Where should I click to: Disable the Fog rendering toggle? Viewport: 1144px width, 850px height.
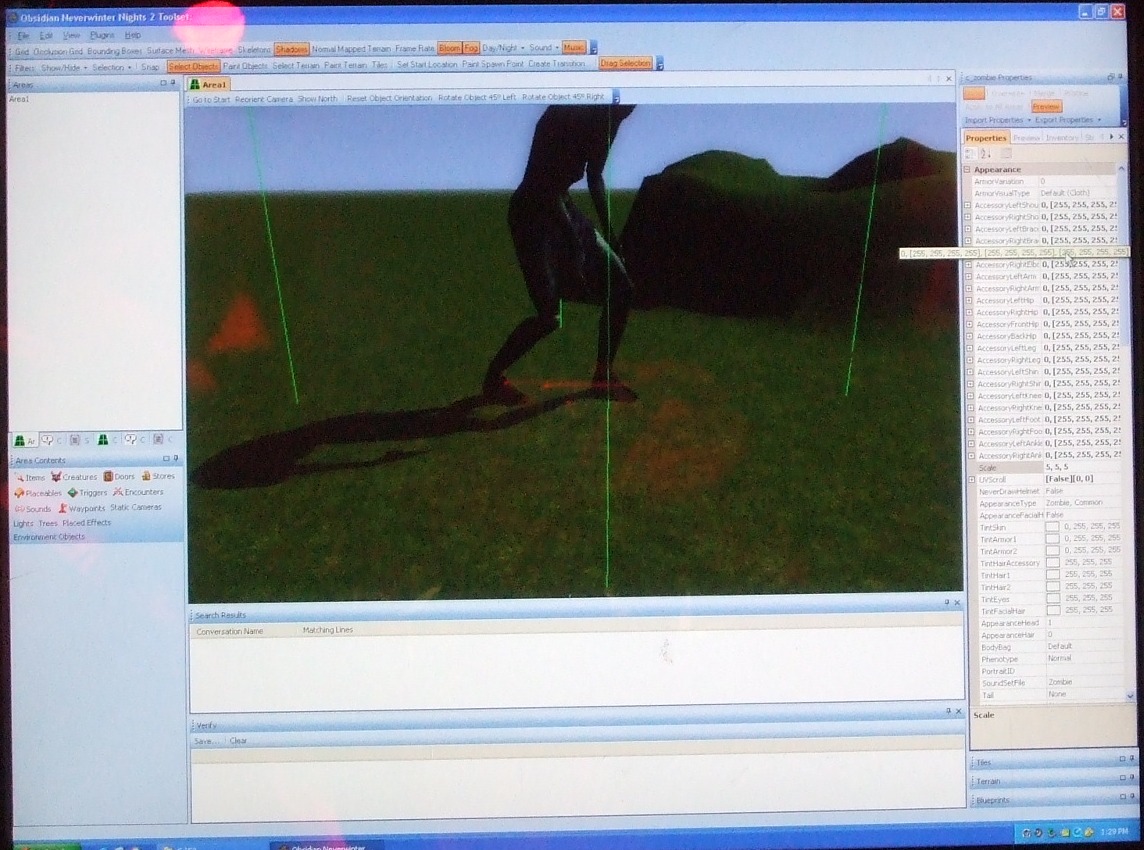471,48
